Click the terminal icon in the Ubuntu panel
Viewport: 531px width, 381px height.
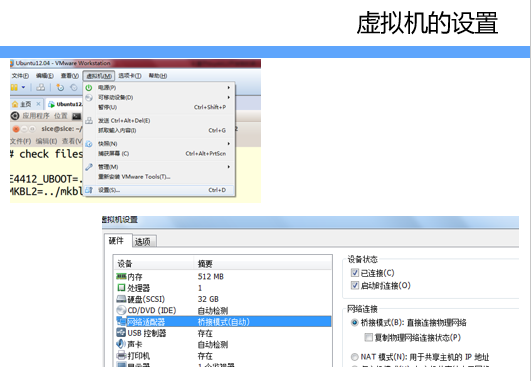point(77,116)
